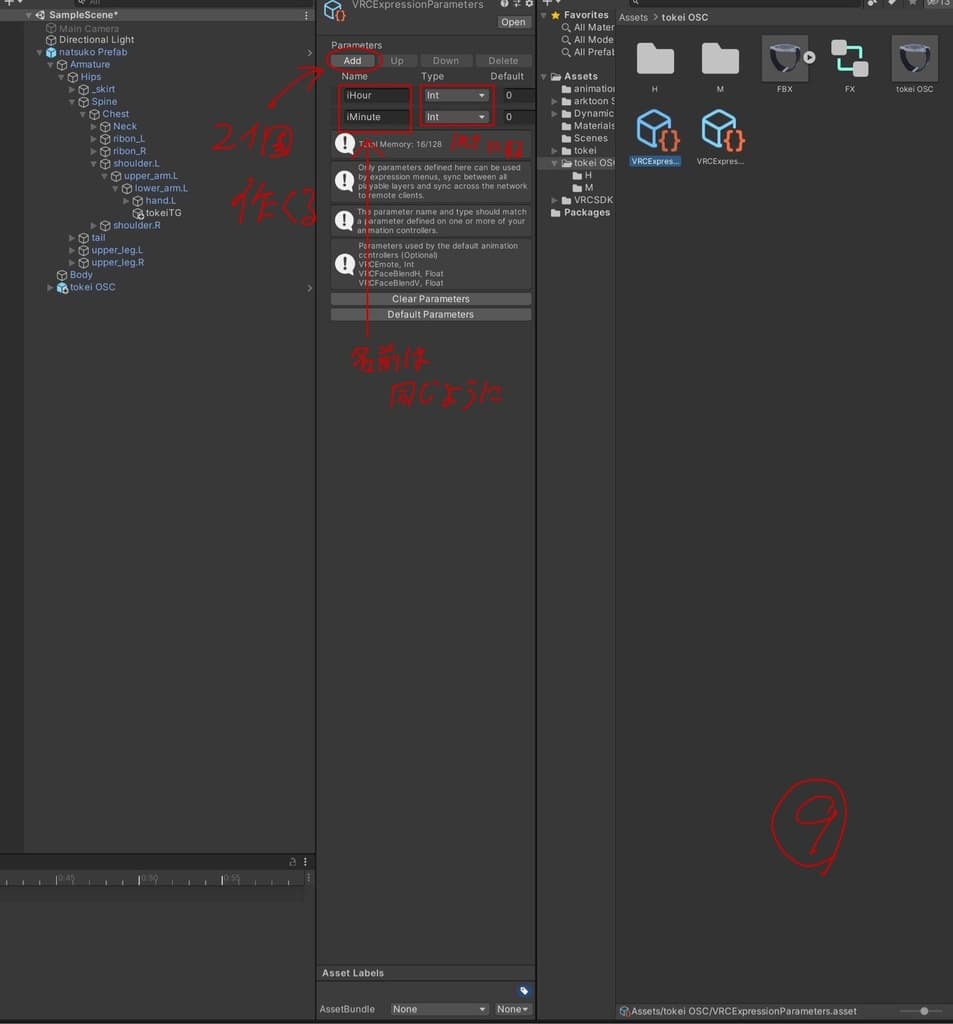953x1024 pixels.
Task: Expand the FBX asset sub-items arrow
Action: point(809,57)
